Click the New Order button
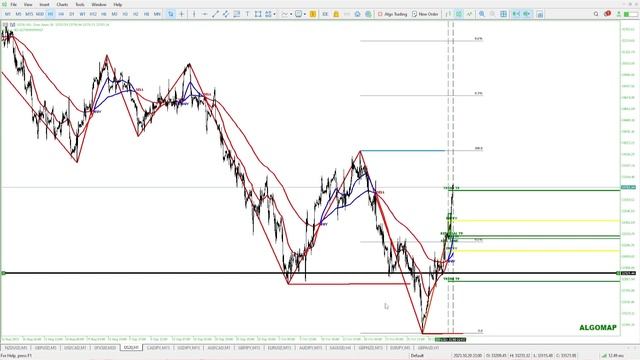640x360 pixels. (425, 14)
